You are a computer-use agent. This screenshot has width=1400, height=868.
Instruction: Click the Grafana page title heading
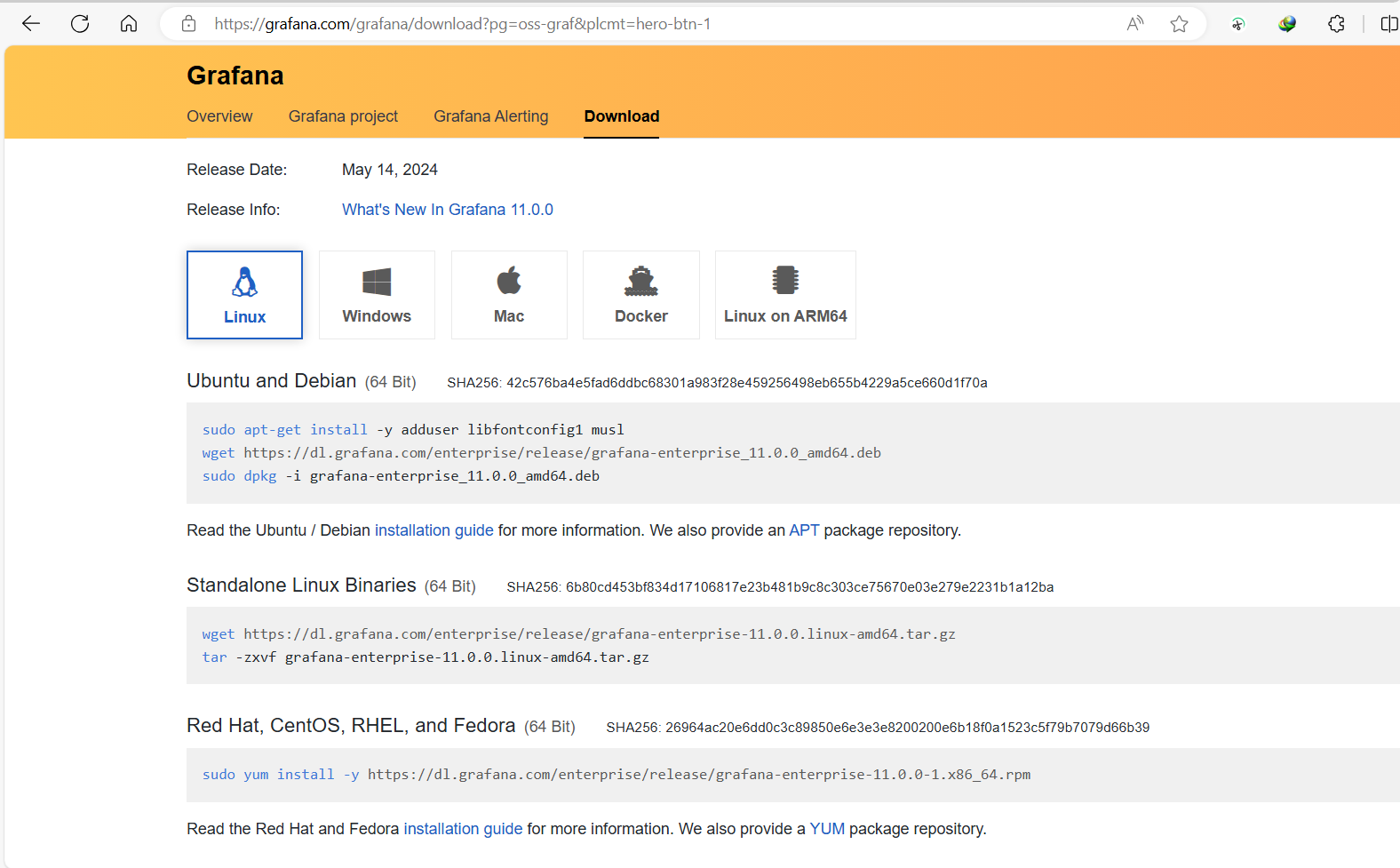point(235,76)
